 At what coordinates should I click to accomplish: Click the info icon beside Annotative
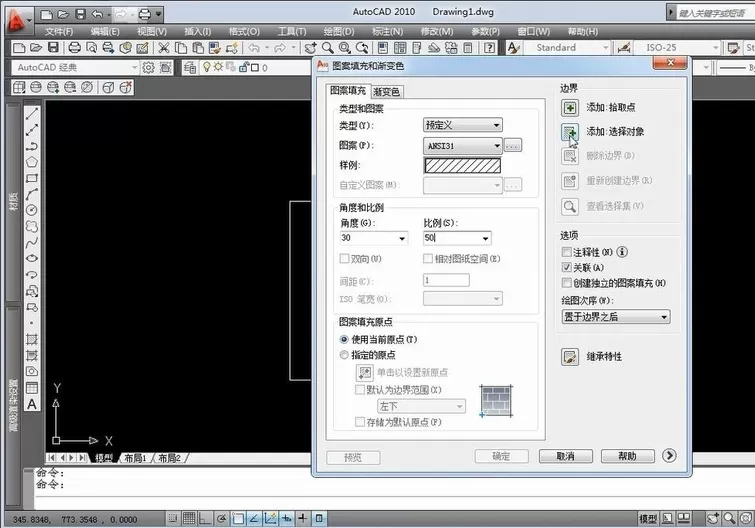coord(622,252)
